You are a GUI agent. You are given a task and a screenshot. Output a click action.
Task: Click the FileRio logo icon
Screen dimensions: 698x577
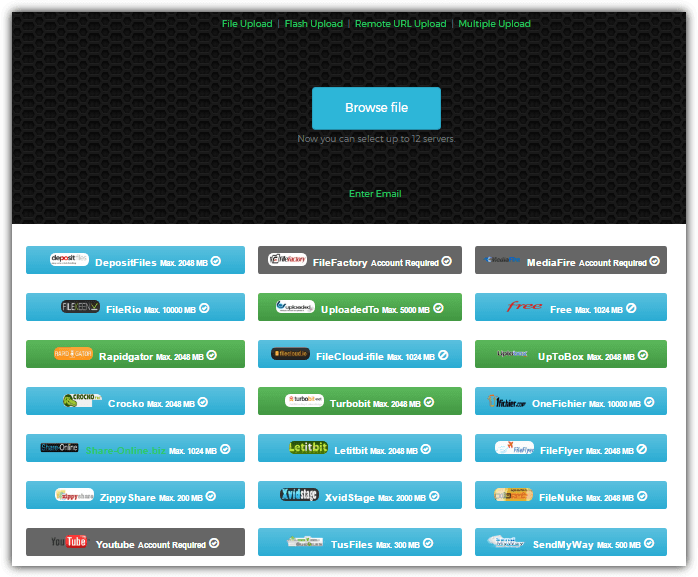tap(81, 306)
